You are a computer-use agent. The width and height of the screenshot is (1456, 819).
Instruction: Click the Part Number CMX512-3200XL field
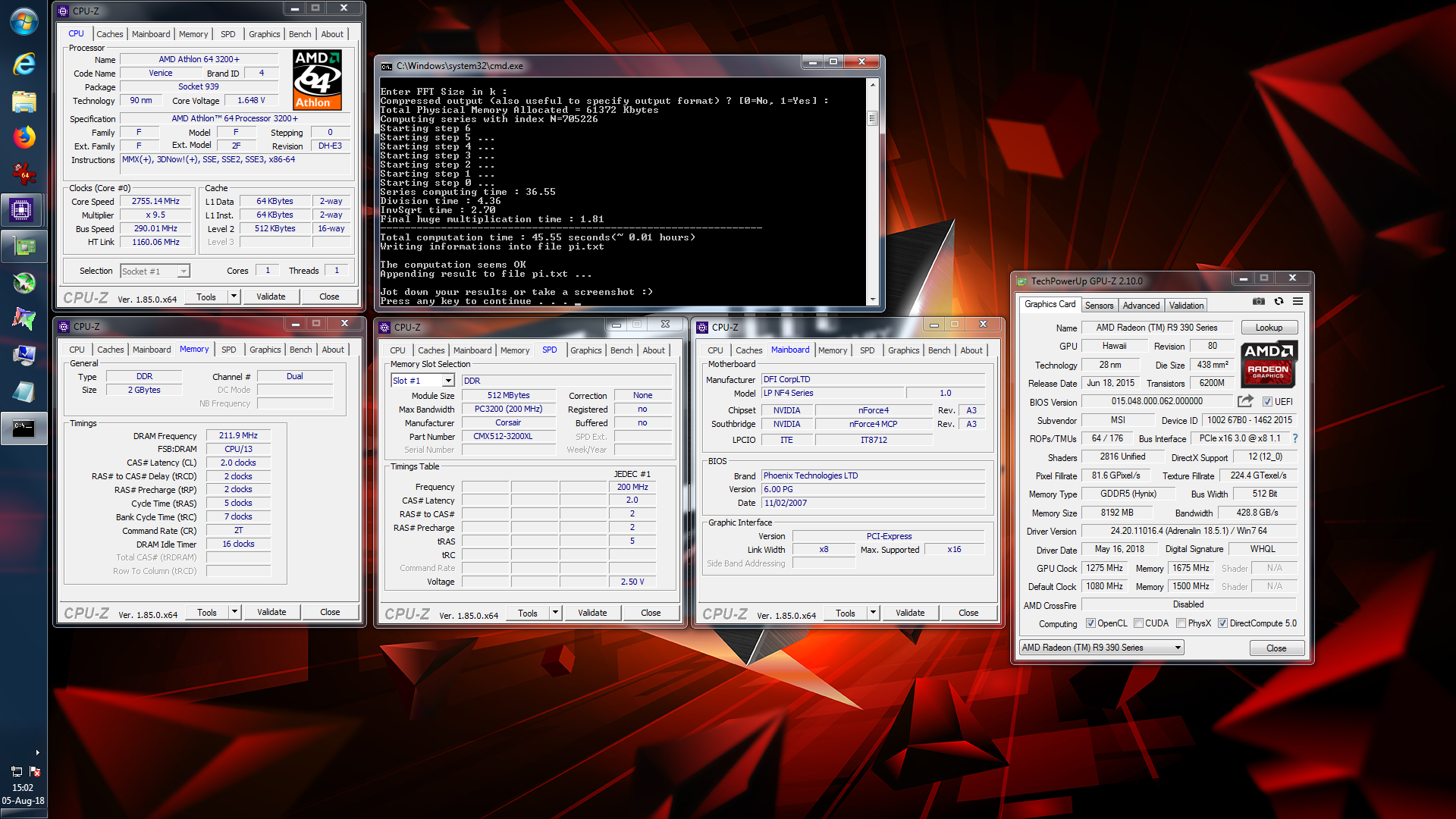coord(509,437)
